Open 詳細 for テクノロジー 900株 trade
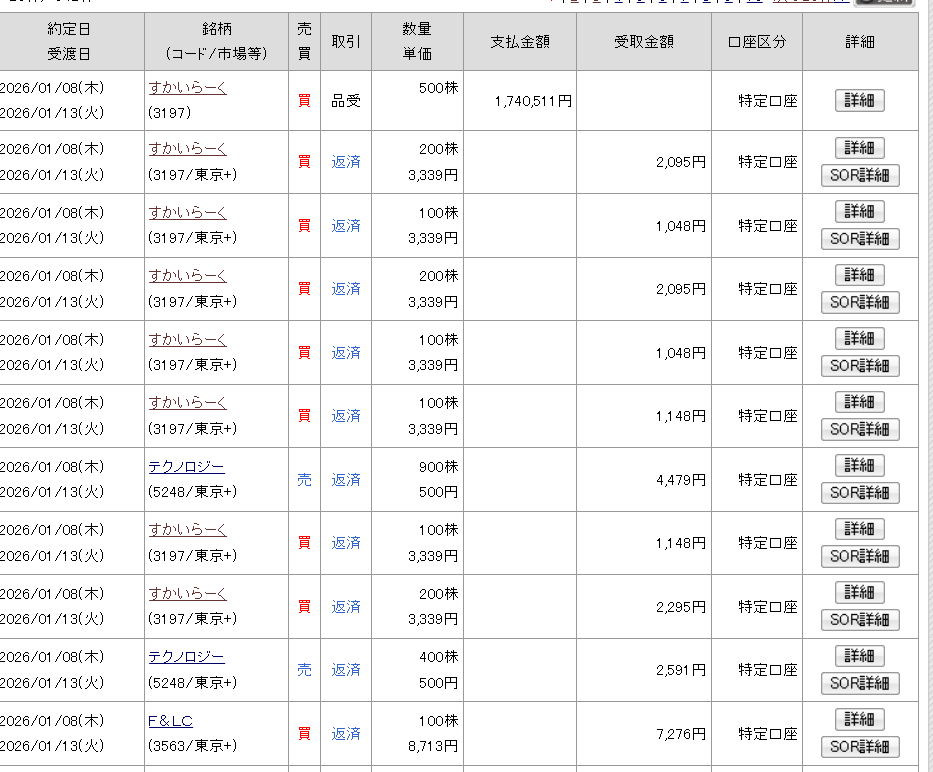The width and height of the screenshot is (933, 772). tap(859, 465)
